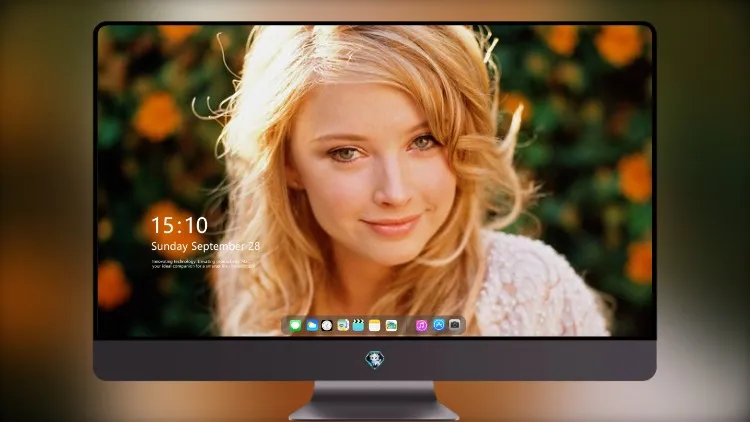Open the pink Music app in dock
Viewport: 750px width, 422px height.
tap(421, 326)
